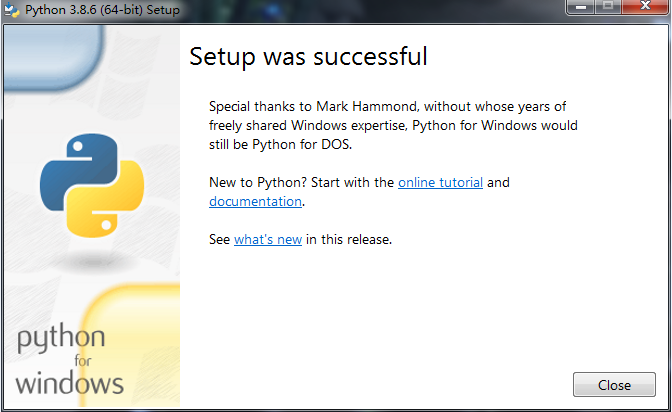The width and height of the screenshot is (672, 412).
Task: Click the word "windows" in the left panel
Action: [x=70, y=382]
